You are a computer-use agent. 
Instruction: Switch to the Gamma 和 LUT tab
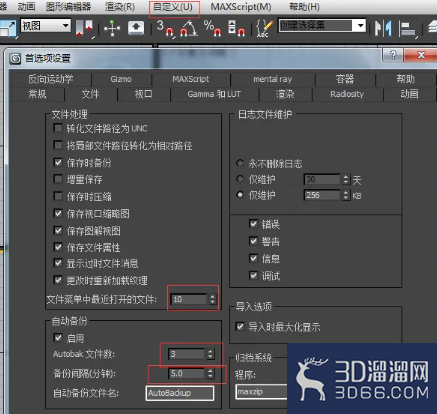pos(214,94)
